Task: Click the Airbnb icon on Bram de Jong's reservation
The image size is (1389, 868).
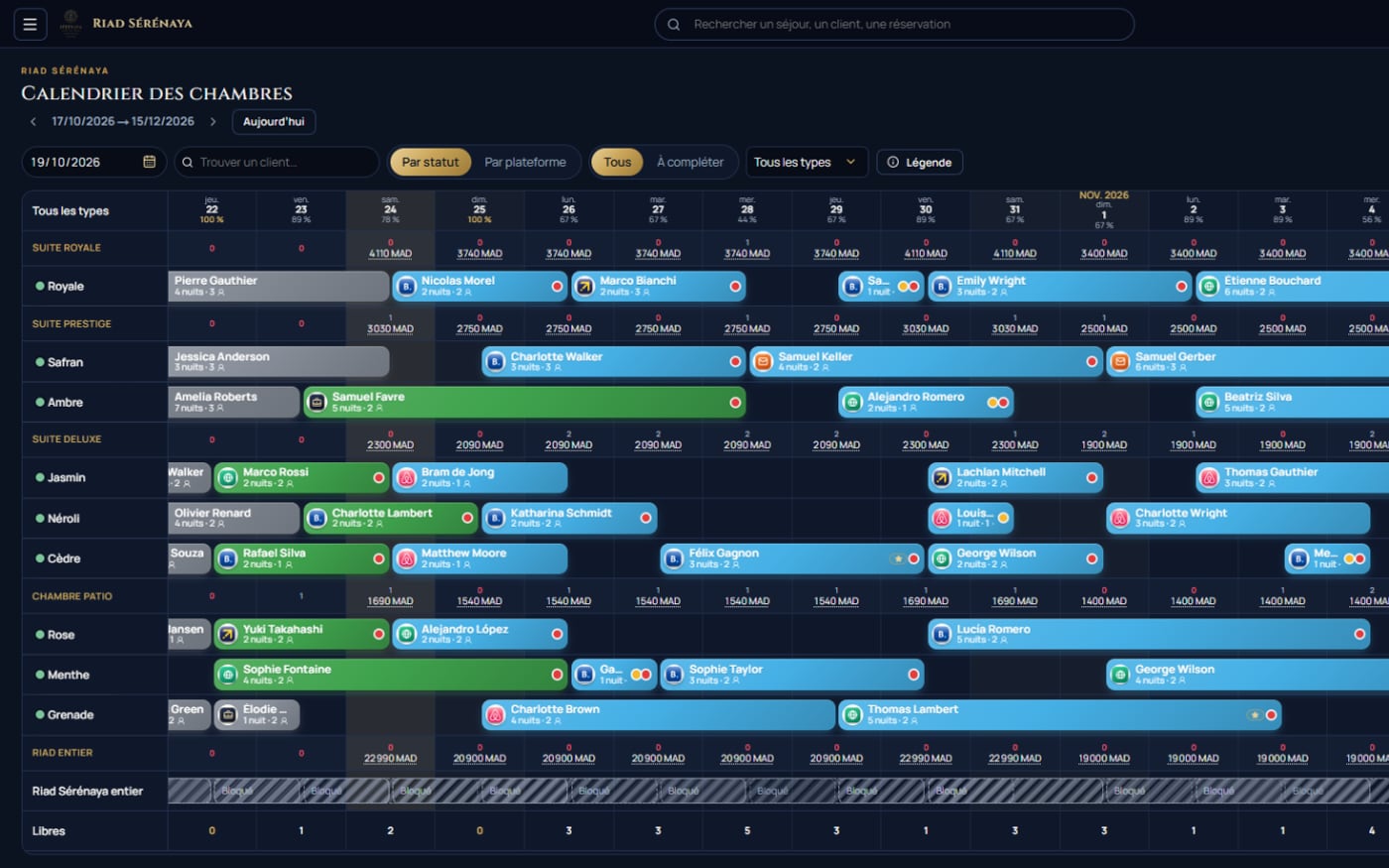Action: click(406, 478)
